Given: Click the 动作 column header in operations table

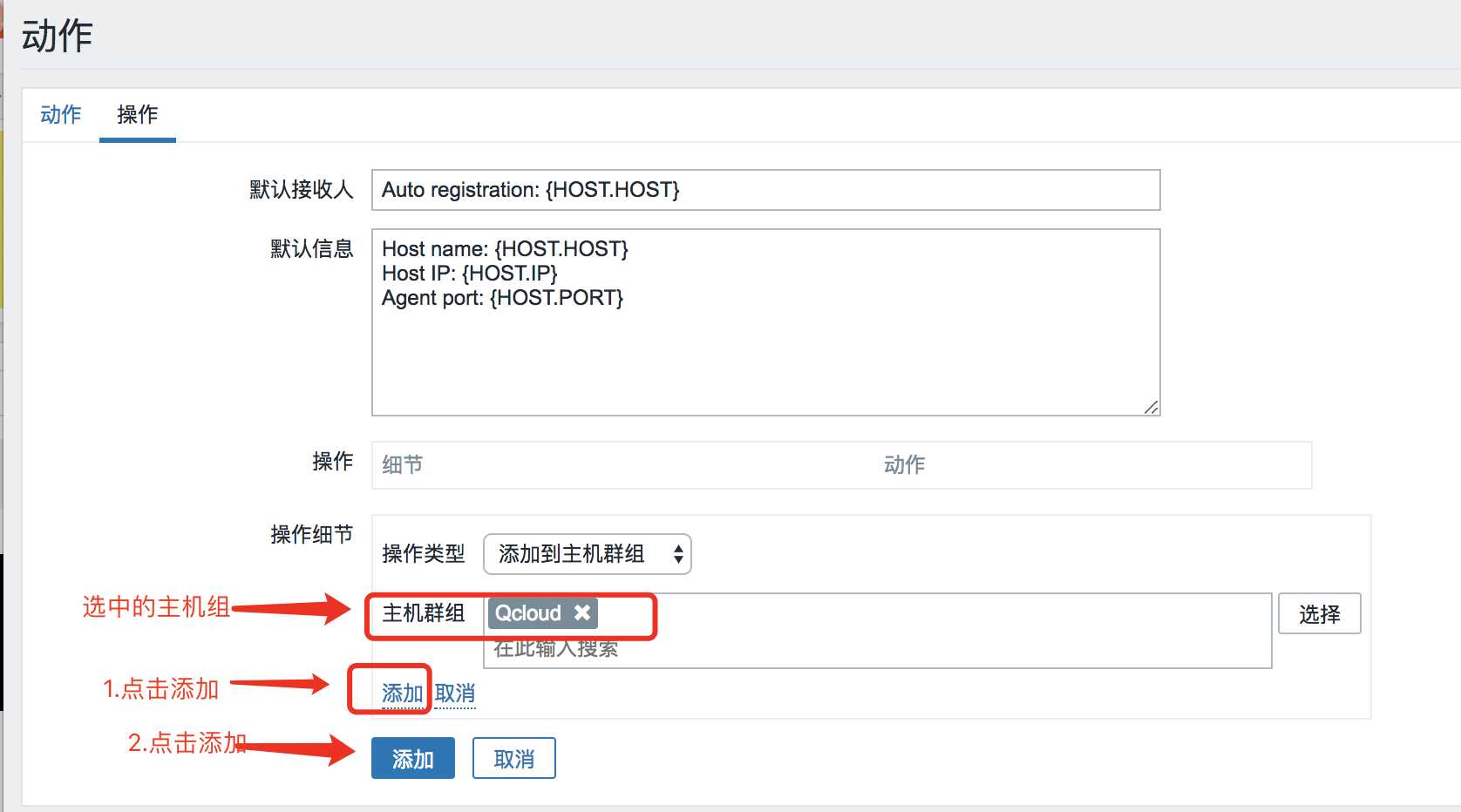Looking at the screenshot, I should click(x=905, y=465).
